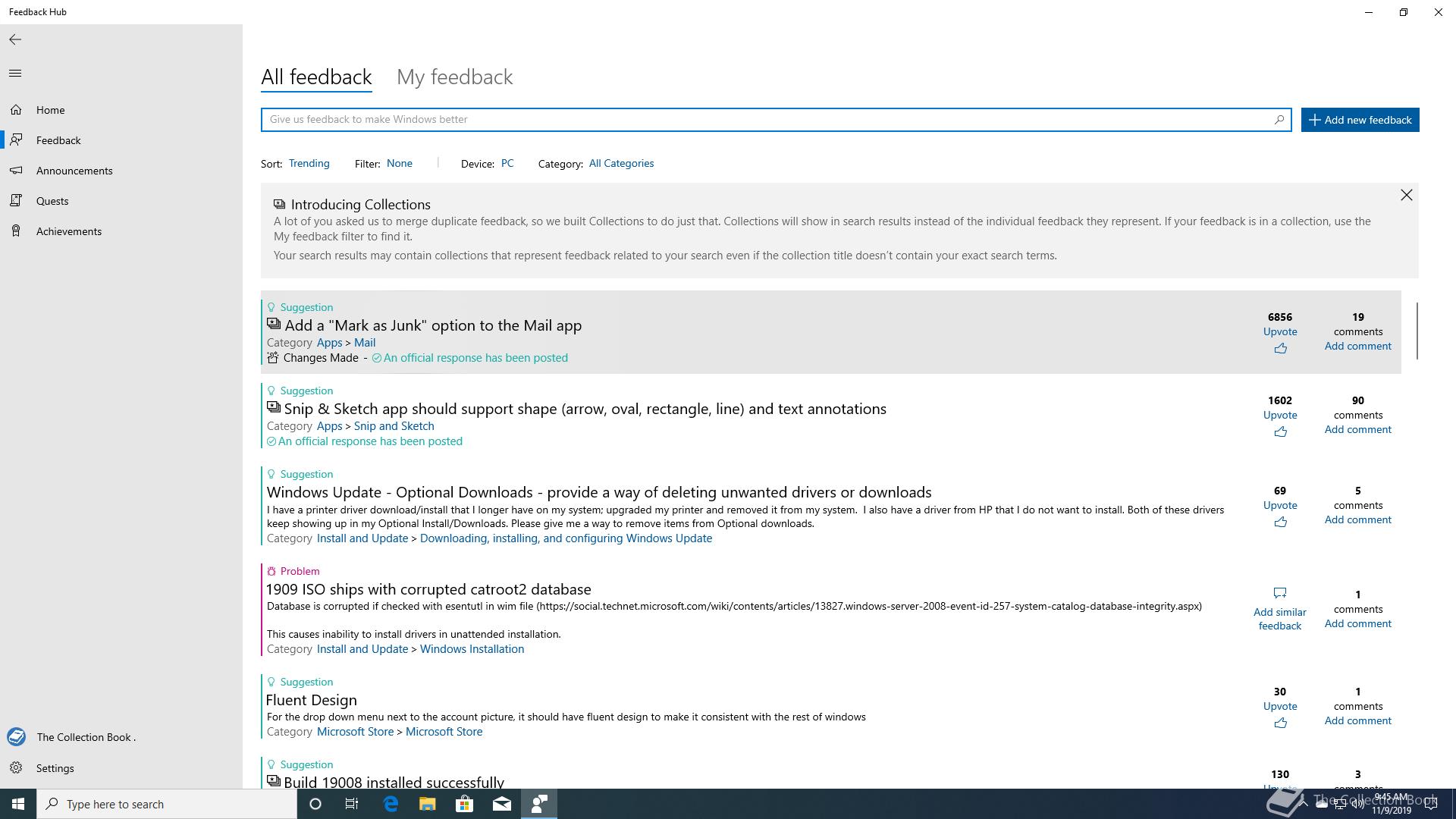Screen dimensions: 1456x819
Task: Click taskbar search box
Action: 167,804
